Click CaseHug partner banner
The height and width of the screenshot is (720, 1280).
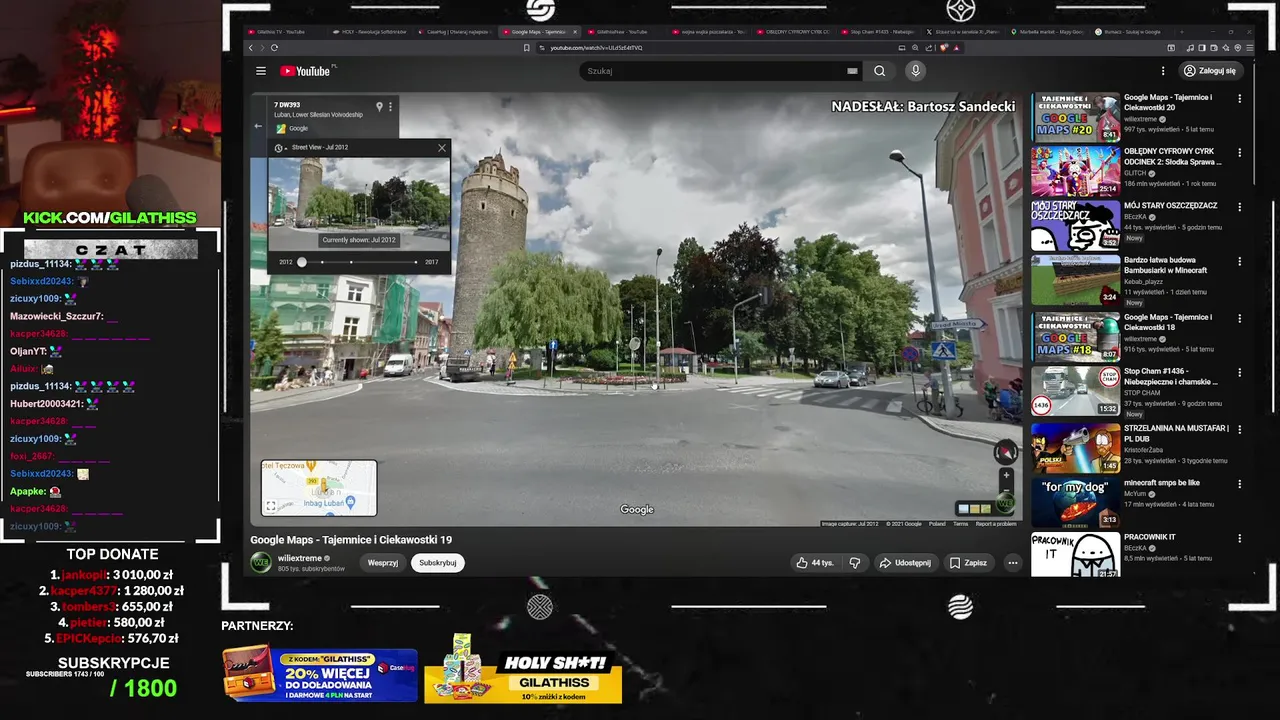point(320,675)
